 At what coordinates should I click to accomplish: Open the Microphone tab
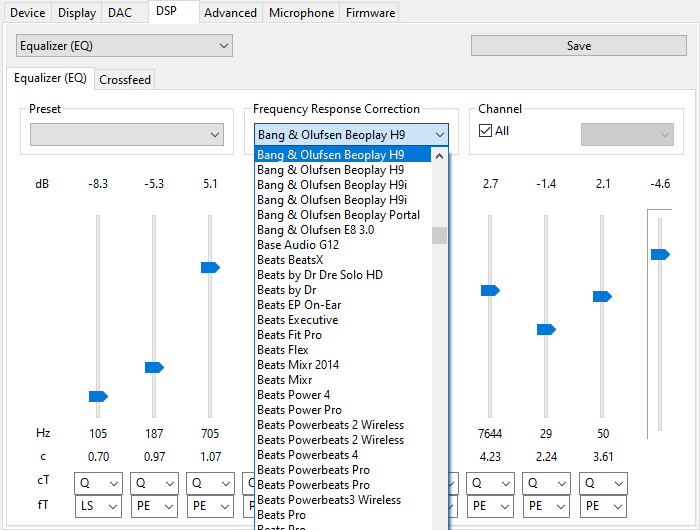click(x=301, y=13)
